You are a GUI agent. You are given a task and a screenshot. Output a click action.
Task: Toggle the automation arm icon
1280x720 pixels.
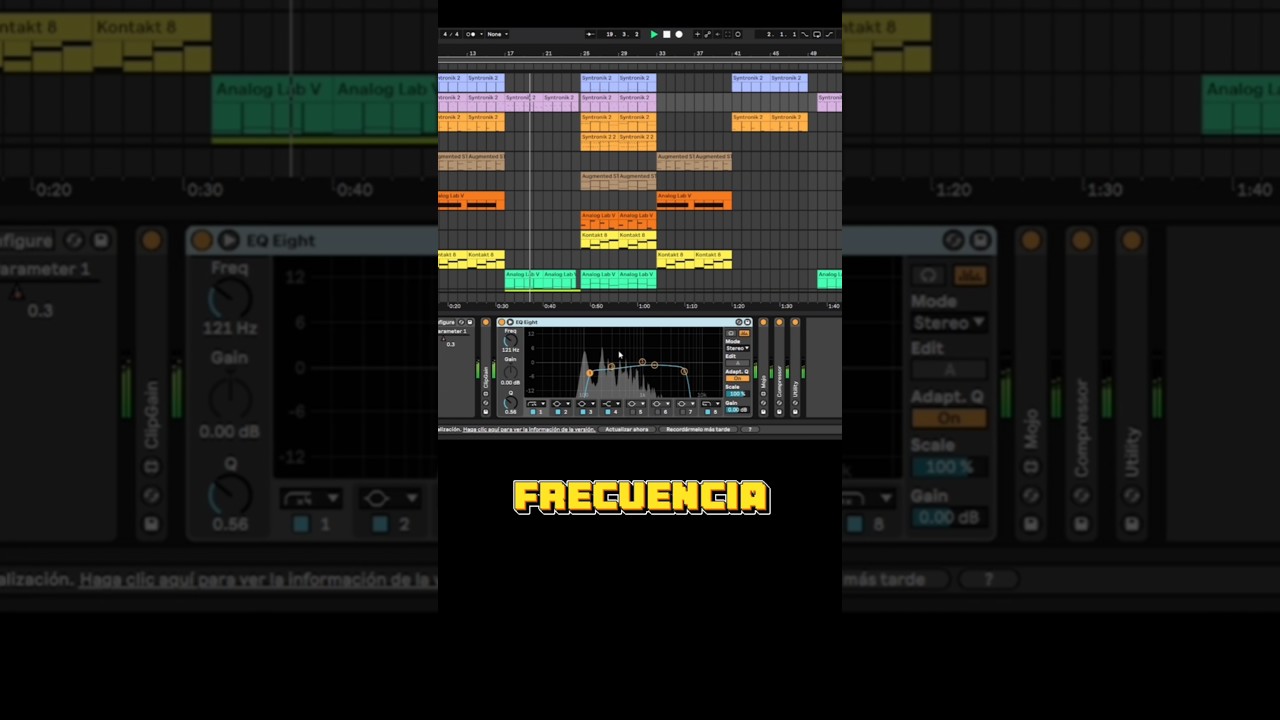tap(707, 34)
